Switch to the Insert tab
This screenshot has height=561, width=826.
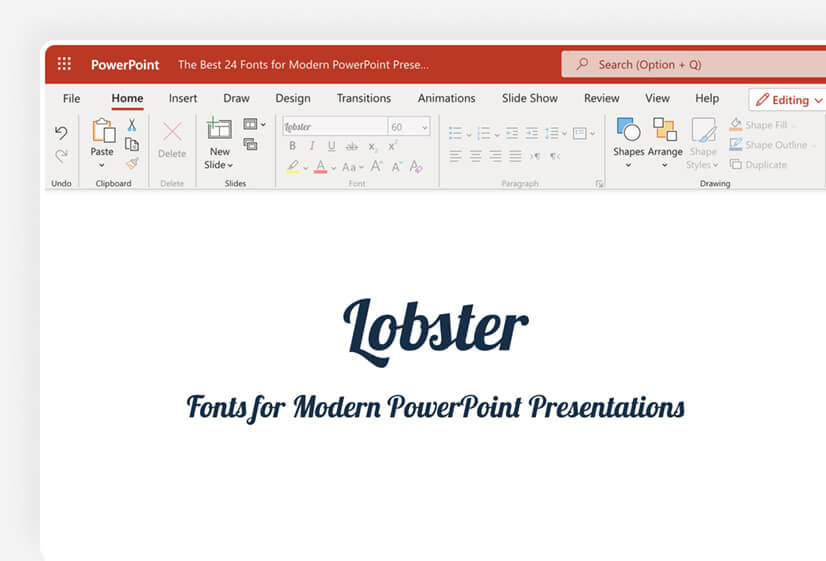[x=183, y=98]
